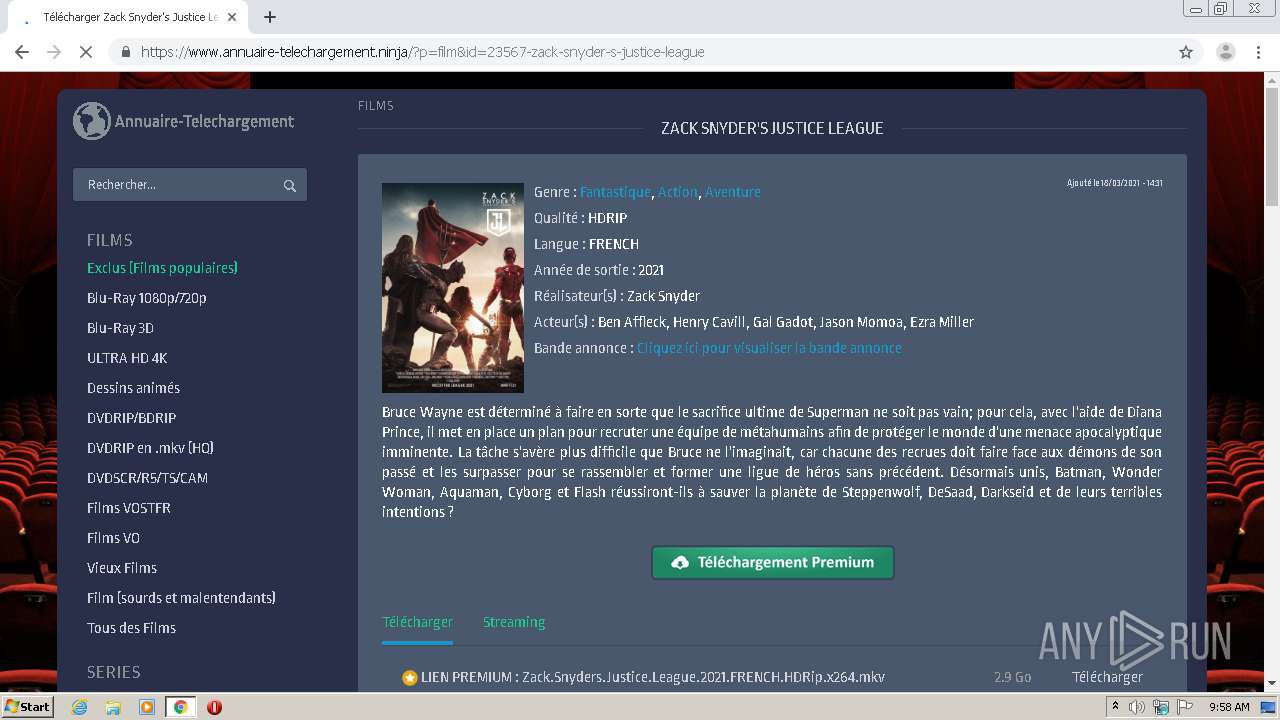Open the Windows Start menu

pos(28,707)
